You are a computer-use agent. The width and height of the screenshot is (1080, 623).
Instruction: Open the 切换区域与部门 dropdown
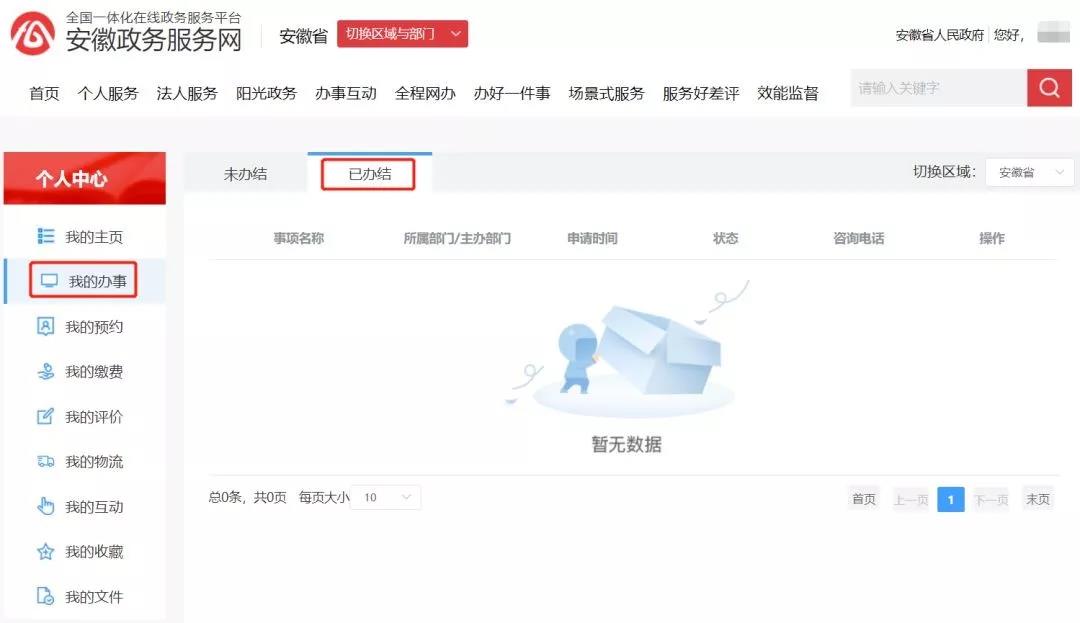point(402,34)
